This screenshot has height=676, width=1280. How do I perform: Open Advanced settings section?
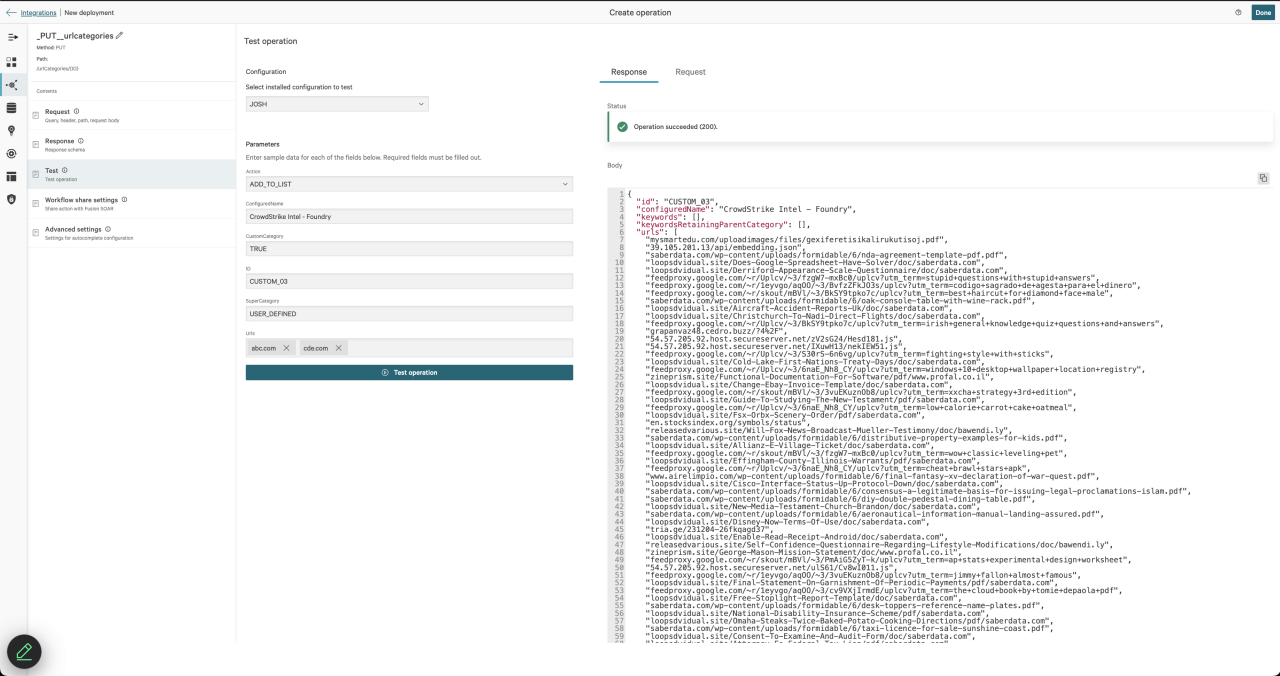(x=132, y=232)
